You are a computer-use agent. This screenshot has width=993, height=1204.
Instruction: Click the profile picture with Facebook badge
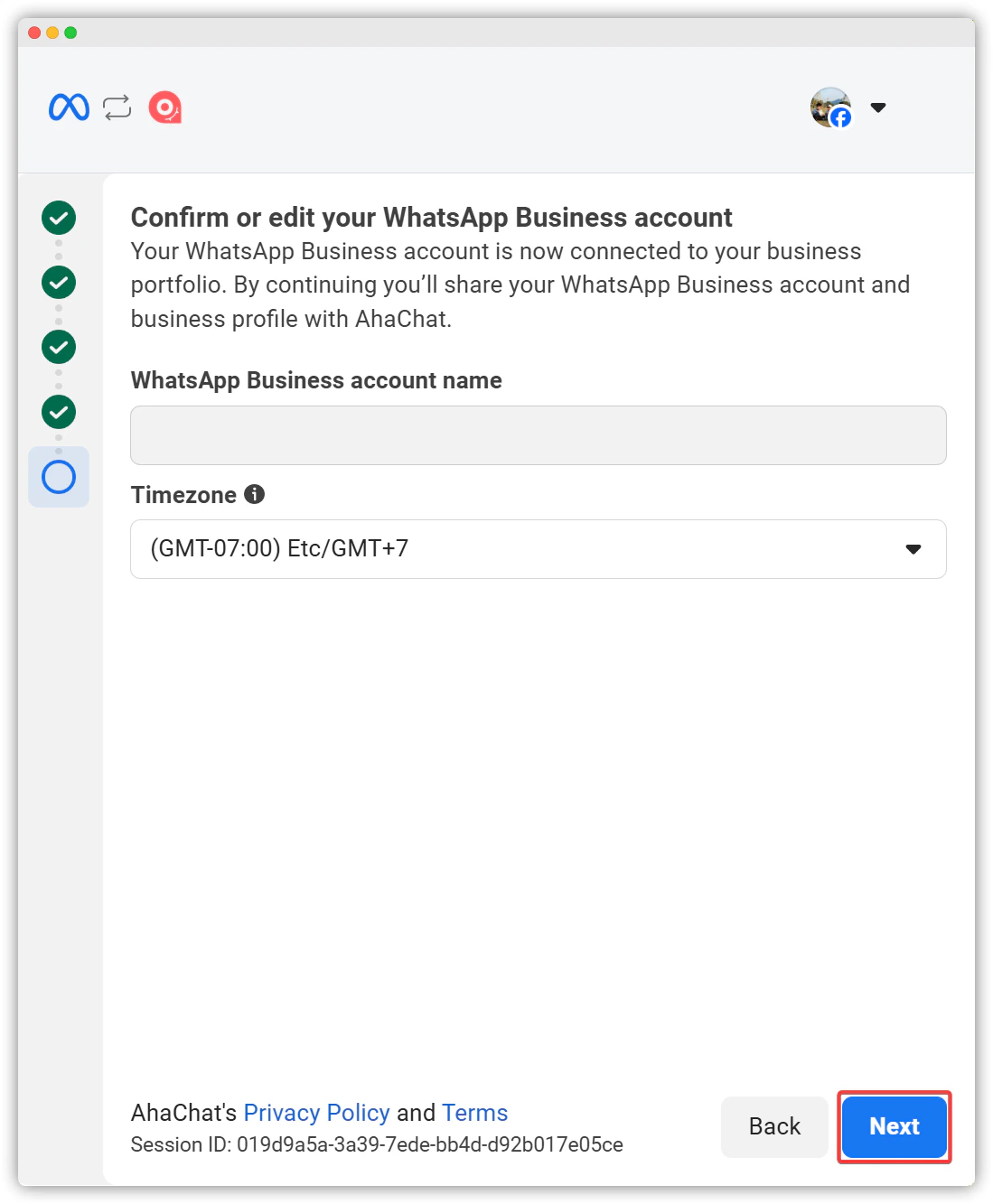[831, 107]
